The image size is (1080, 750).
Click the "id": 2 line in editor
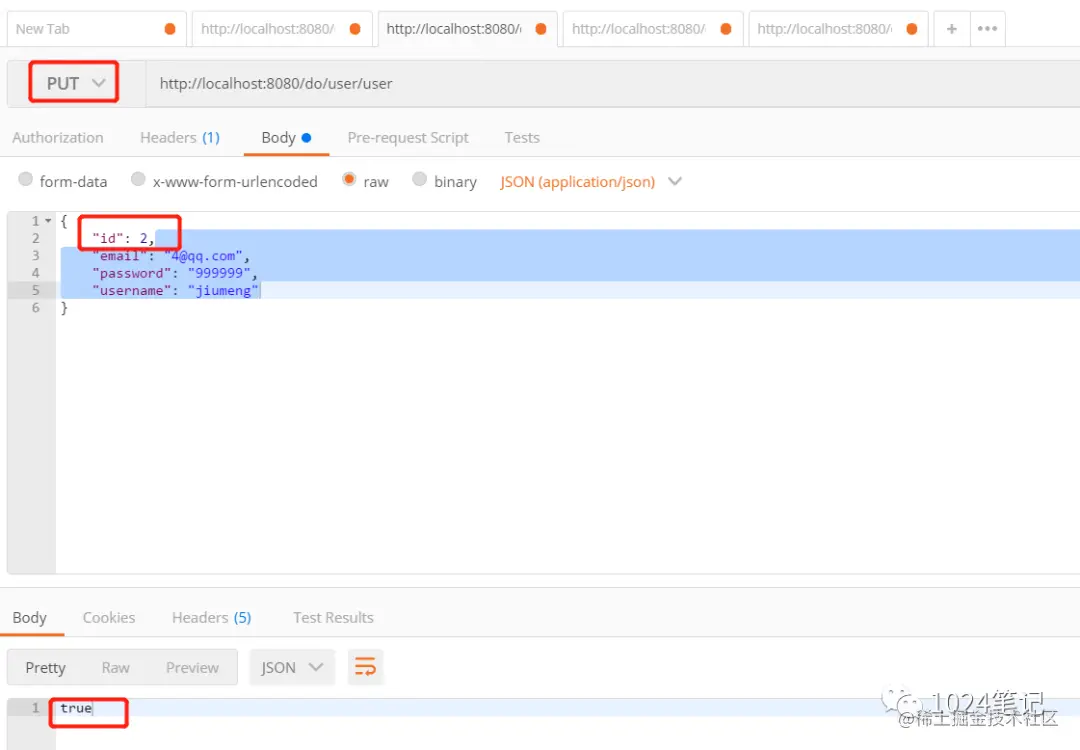click(124, 238)
